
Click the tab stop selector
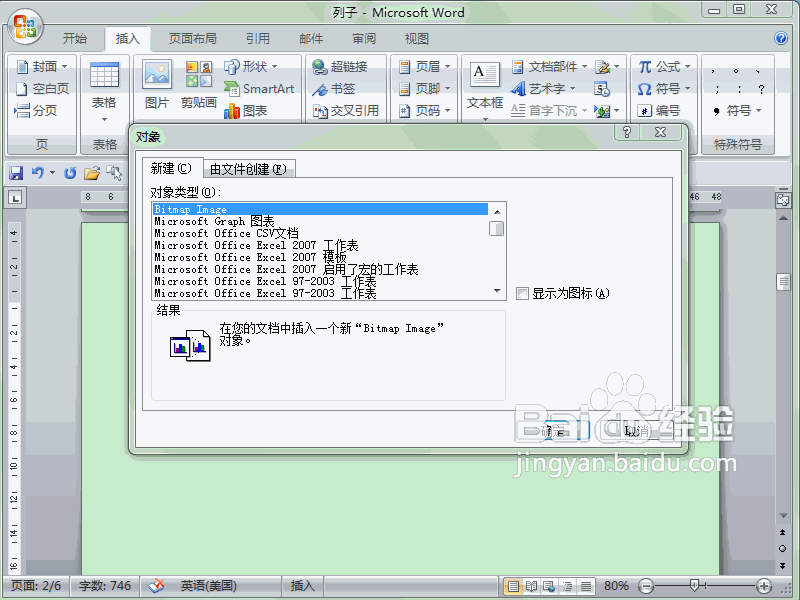click(15, 197)
